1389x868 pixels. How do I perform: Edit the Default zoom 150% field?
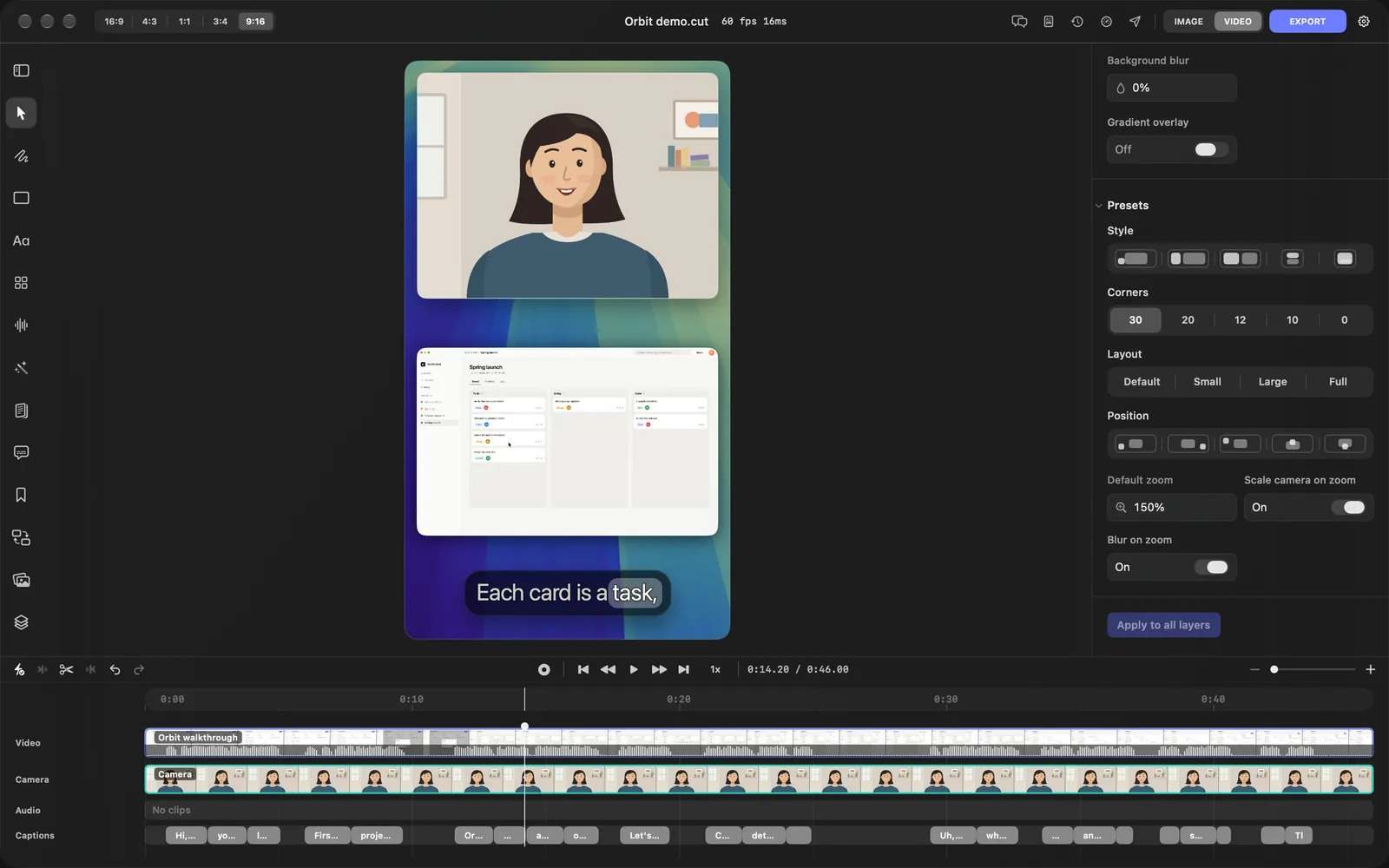(1172, 508)
